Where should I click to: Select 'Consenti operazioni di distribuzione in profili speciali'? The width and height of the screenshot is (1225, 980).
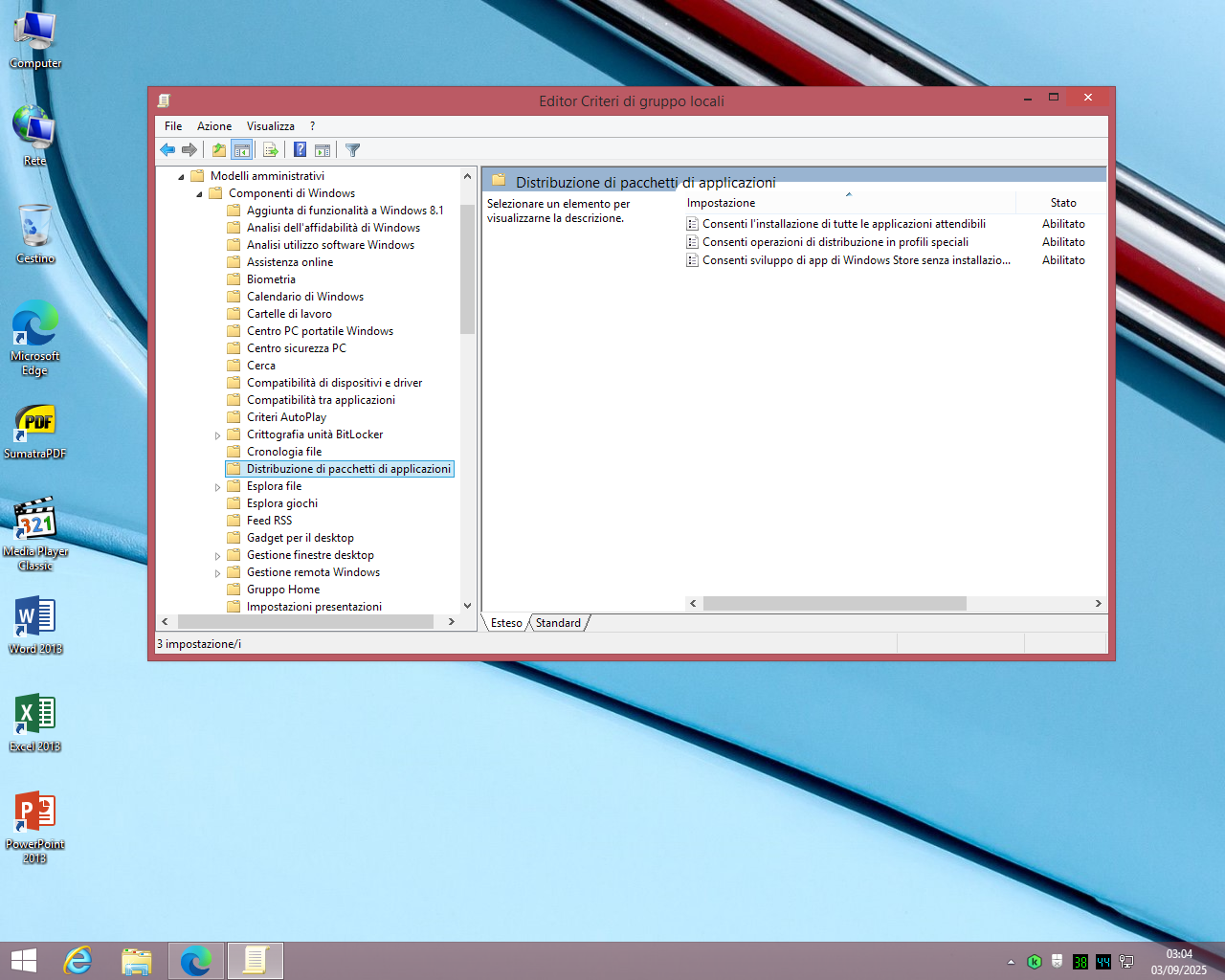tap(835, 242)
